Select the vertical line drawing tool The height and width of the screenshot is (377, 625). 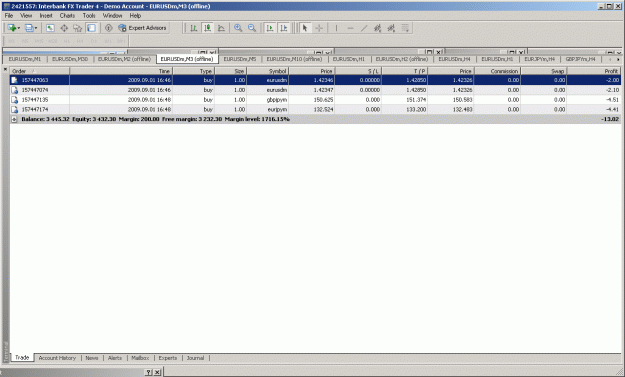(x=336, y=28)
